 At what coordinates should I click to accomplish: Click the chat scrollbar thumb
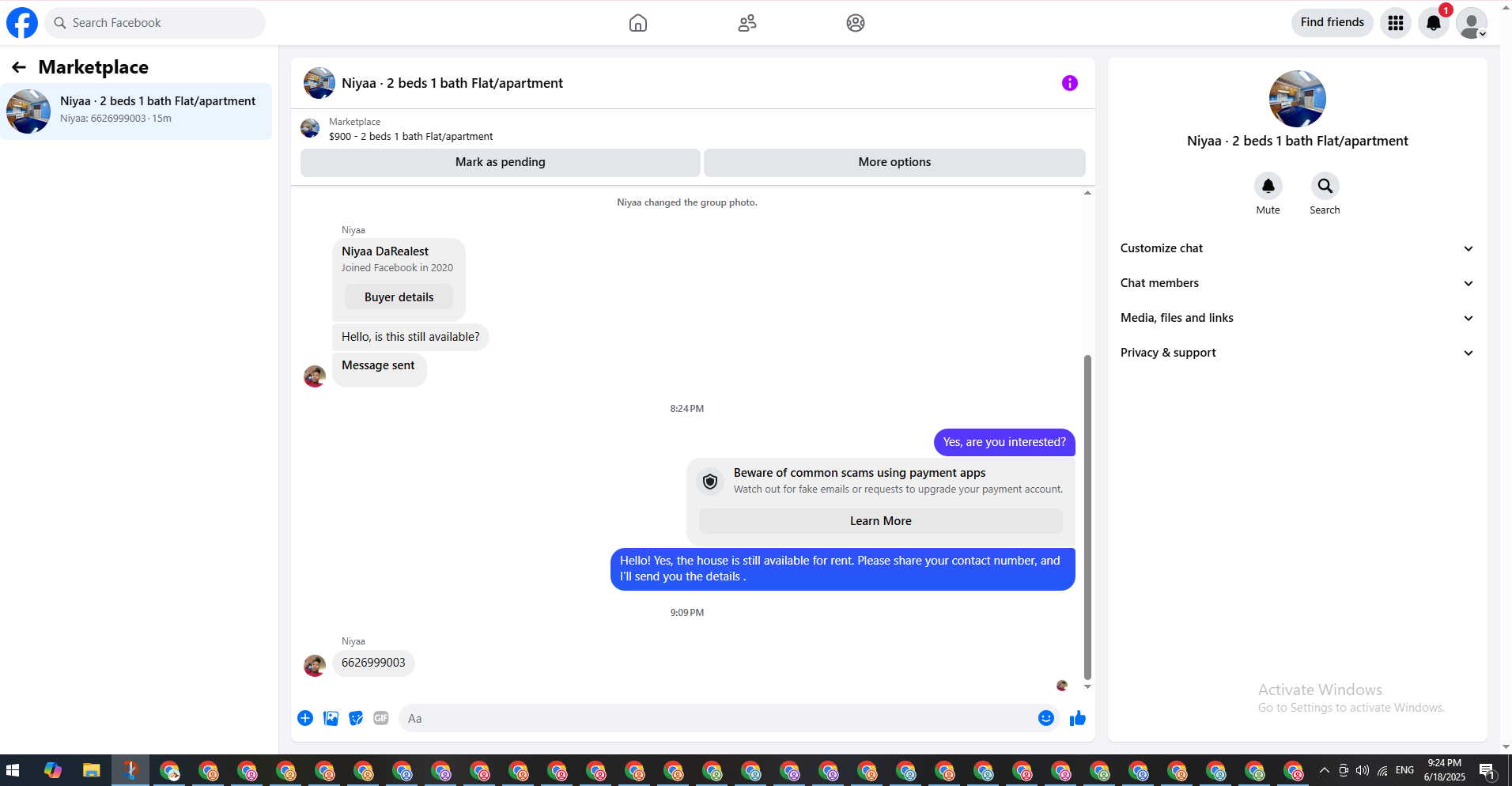[x=1087, y=517]
